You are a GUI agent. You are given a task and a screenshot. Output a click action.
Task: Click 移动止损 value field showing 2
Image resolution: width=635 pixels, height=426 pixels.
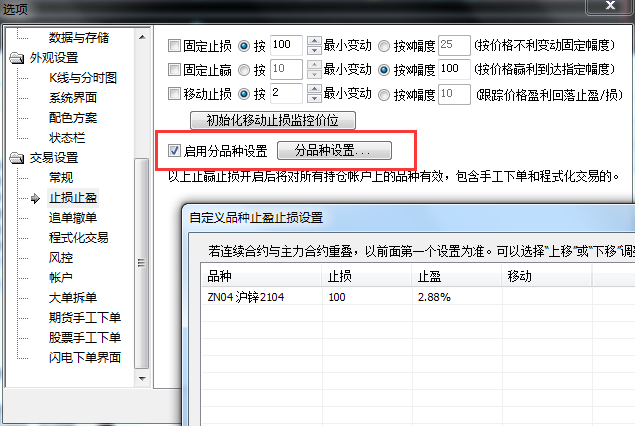286,94
